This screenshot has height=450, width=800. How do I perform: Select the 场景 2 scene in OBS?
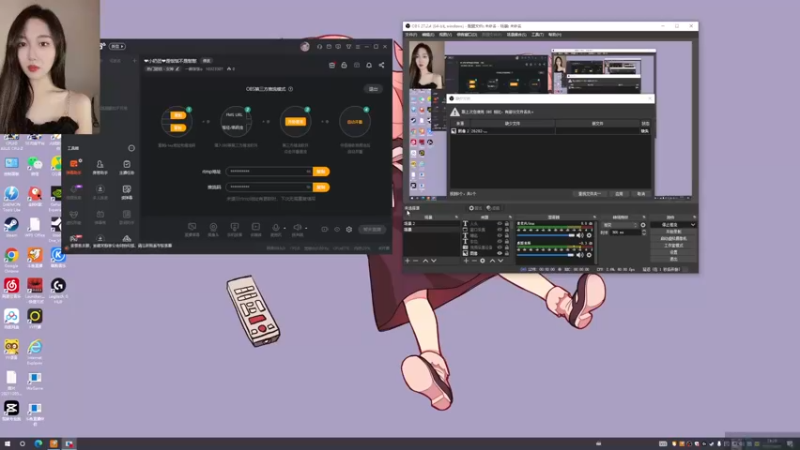pos(431,223)
